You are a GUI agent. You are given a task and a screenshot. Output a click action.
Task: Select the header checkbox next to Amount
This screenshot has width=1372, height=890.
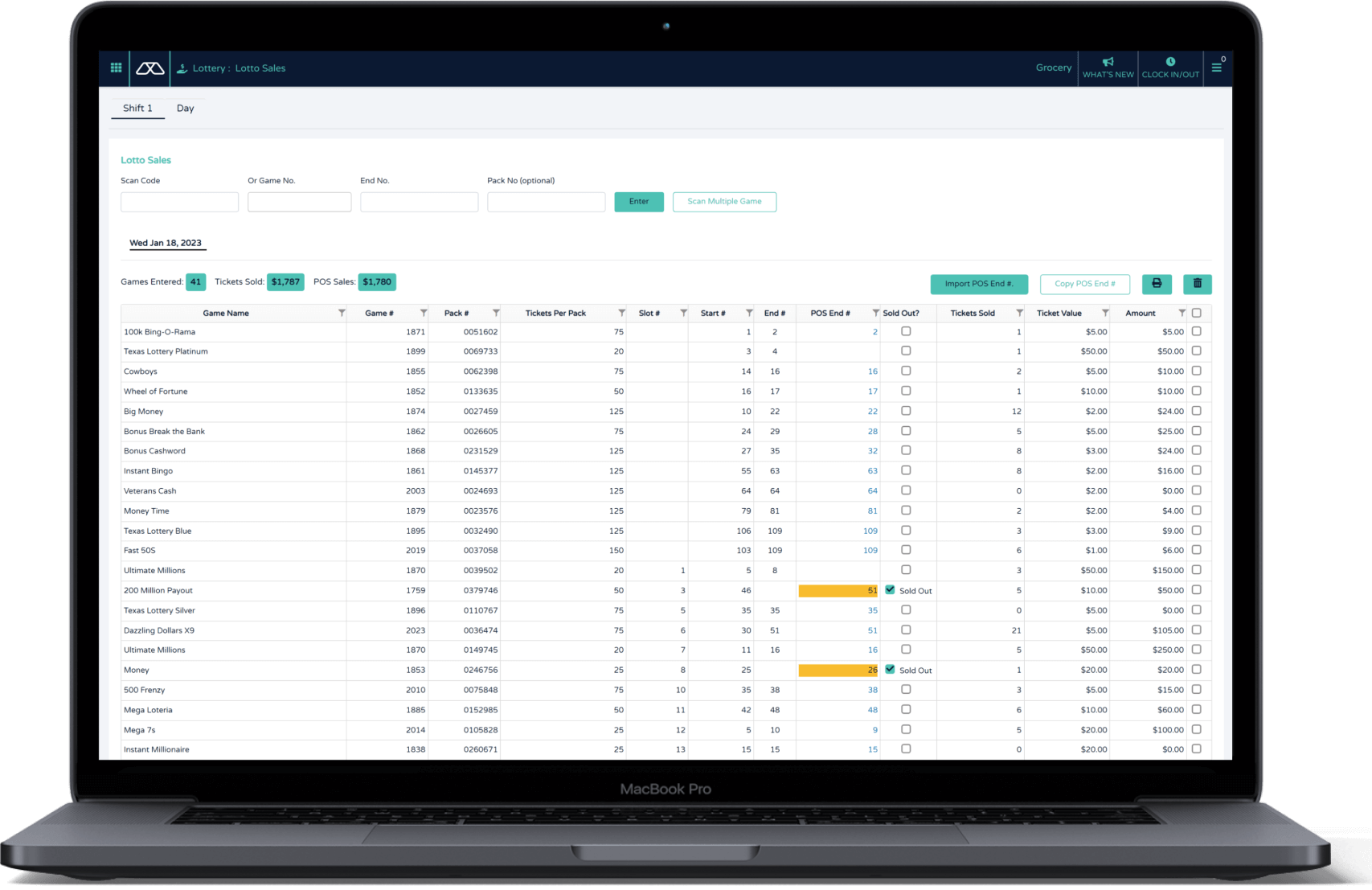coord(1197,313)
